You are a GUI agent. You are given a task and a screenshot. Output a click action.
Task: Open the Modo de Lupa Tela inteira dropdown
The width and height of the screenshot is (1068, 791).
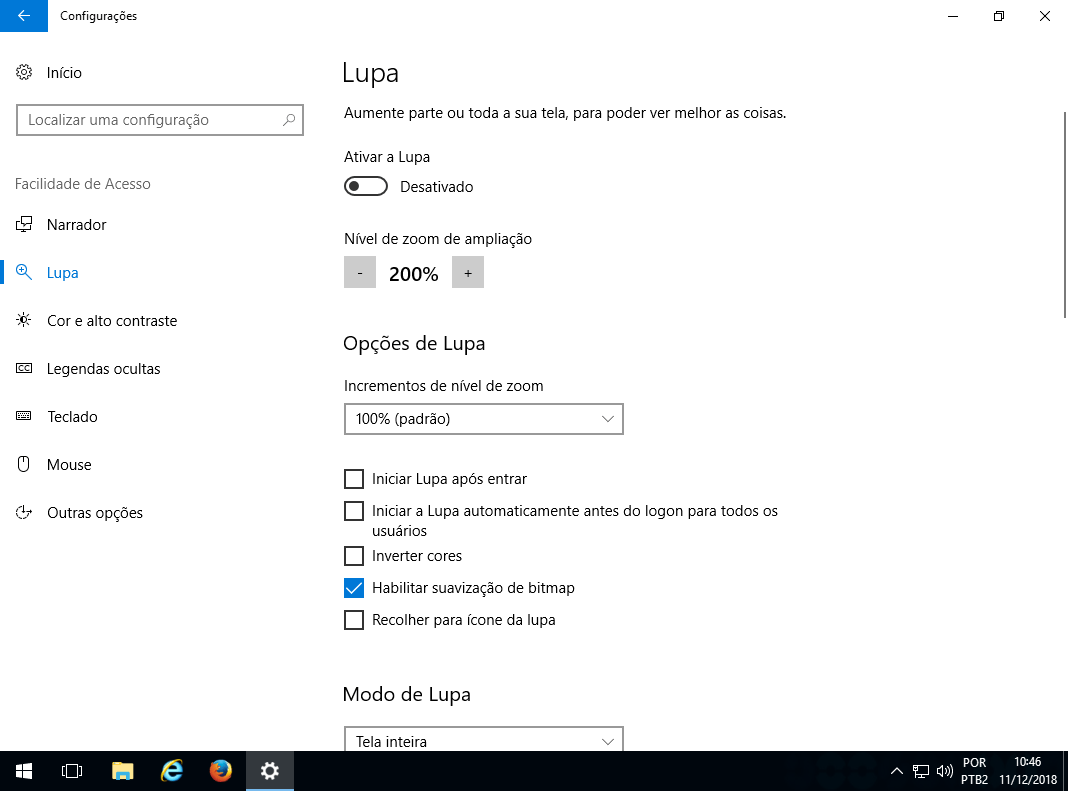tap(483, 740)
